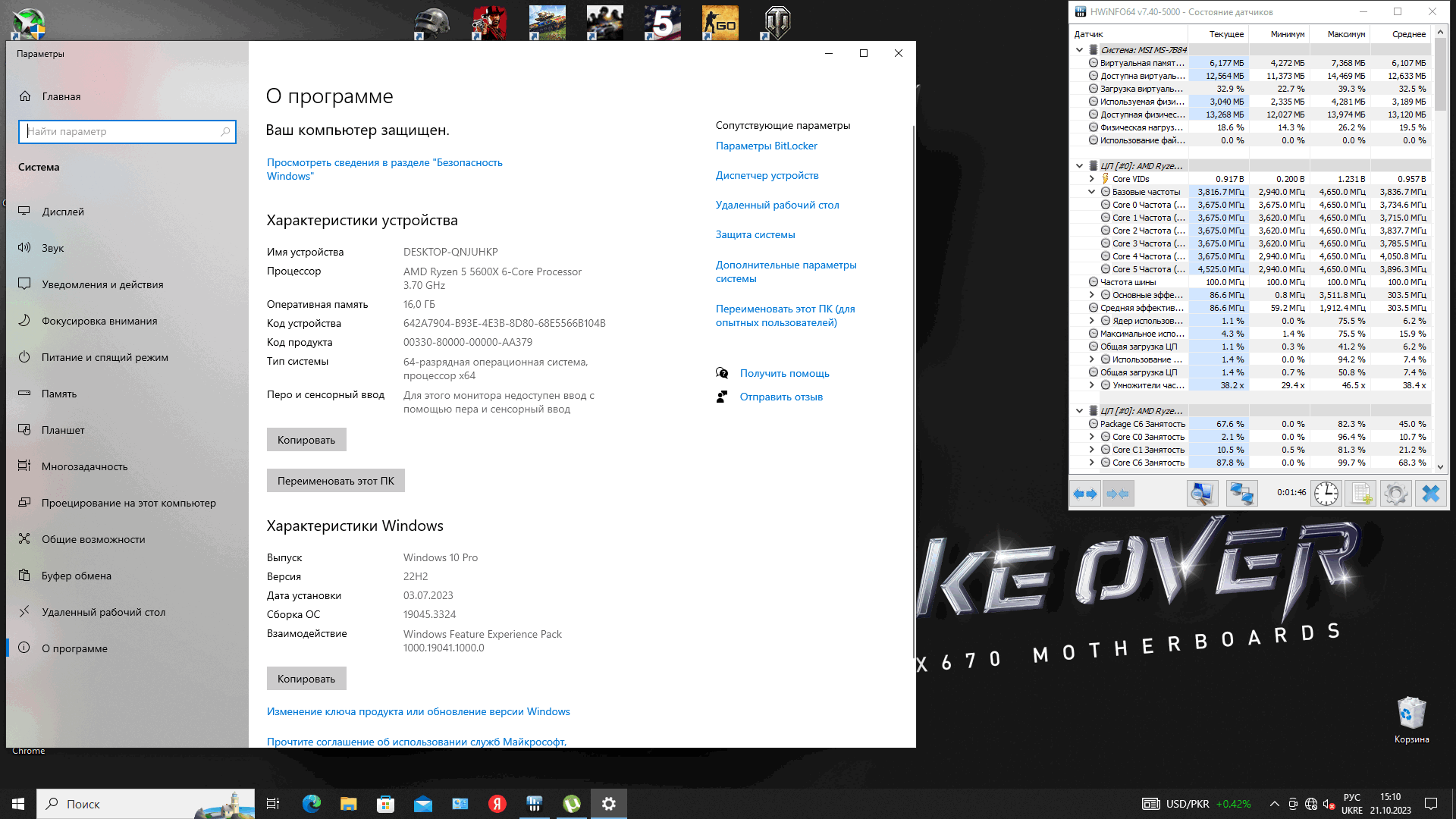The image size is (1456, 819).
Task: Open the Диспетчер устройств link
Action: pos(767,175)
